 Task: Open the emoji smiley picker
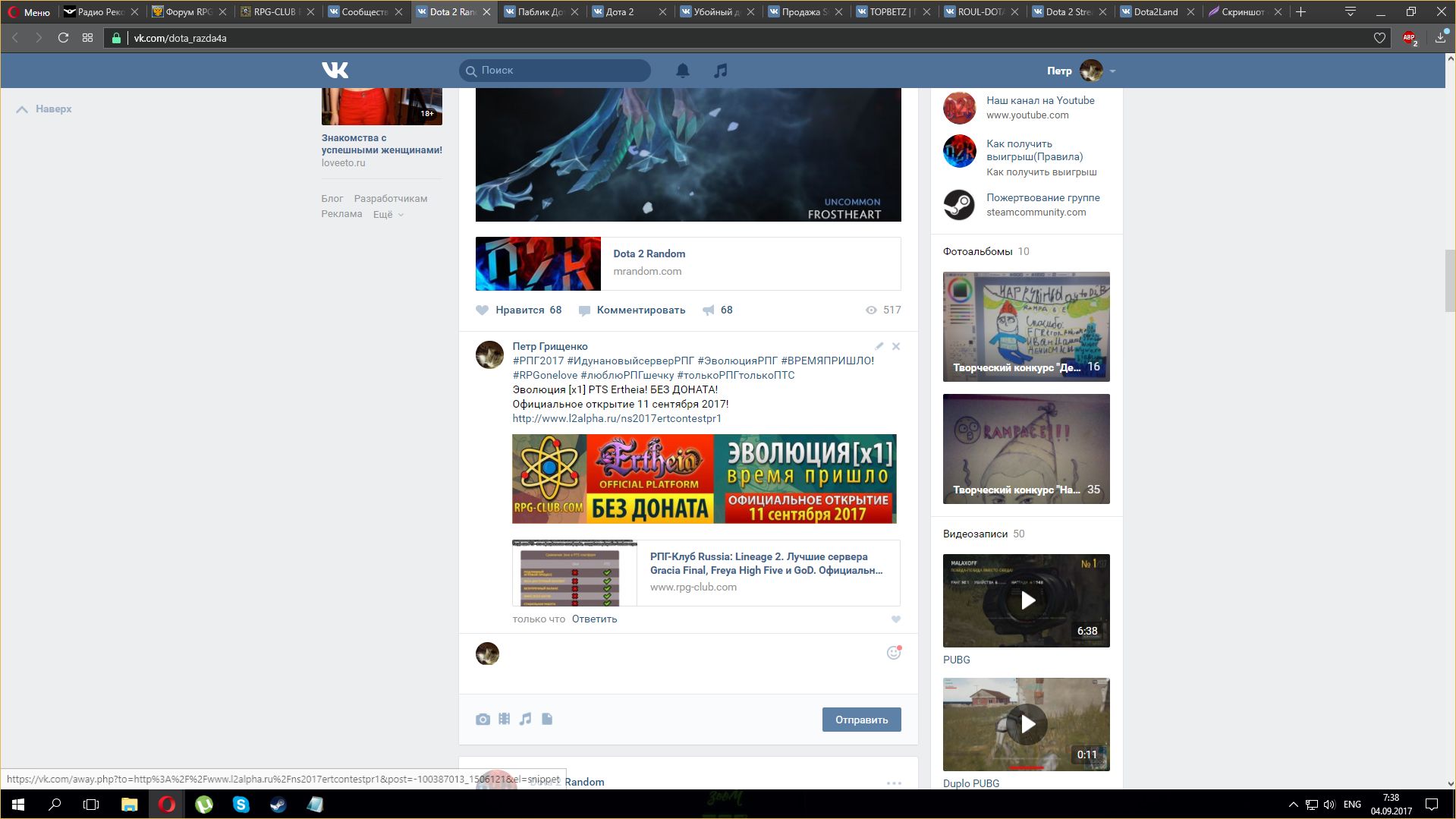[894, 653]
